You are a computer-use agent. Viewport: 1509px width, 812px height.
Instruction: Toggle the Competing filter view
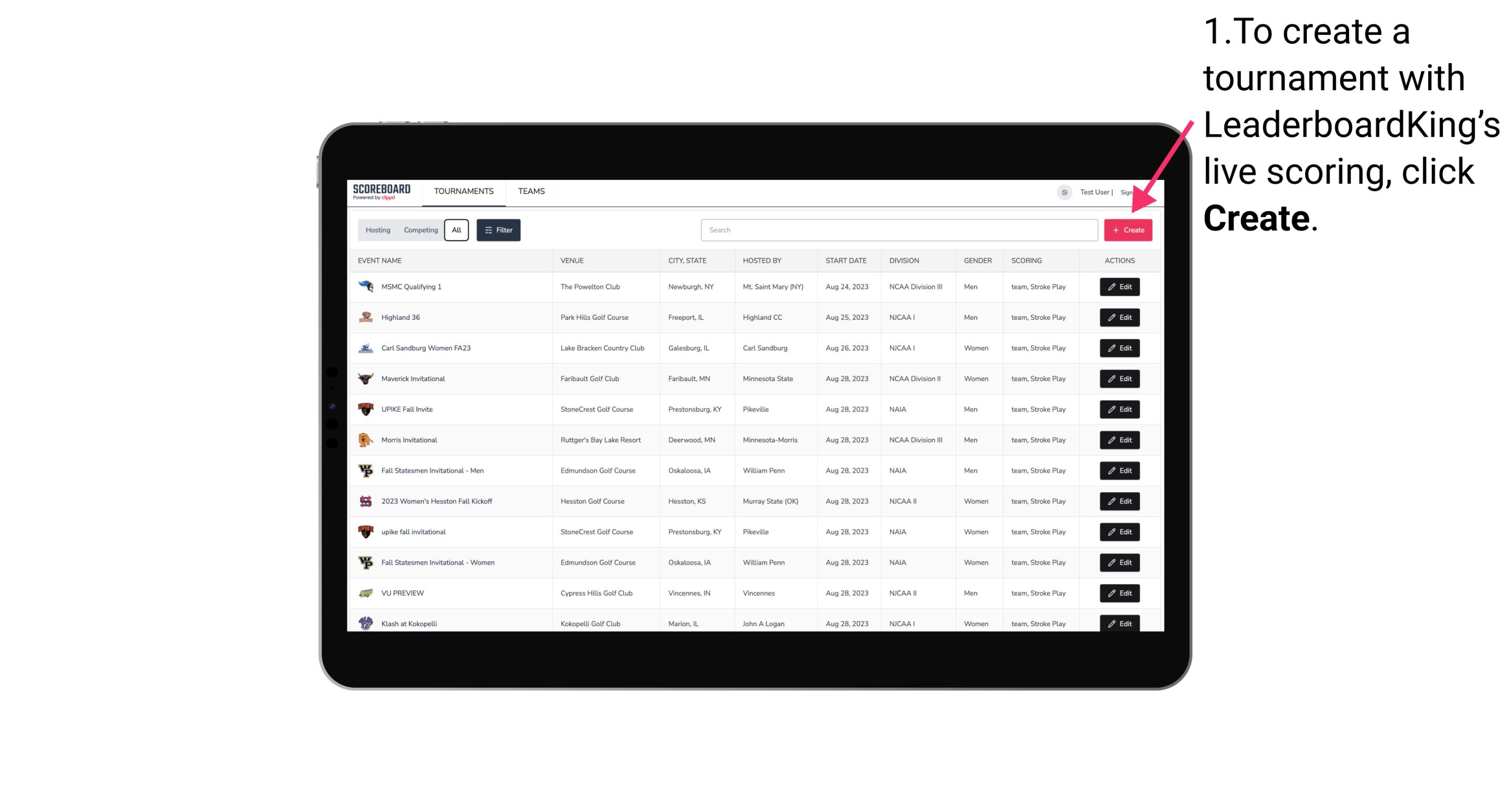(x=419, y=230)
